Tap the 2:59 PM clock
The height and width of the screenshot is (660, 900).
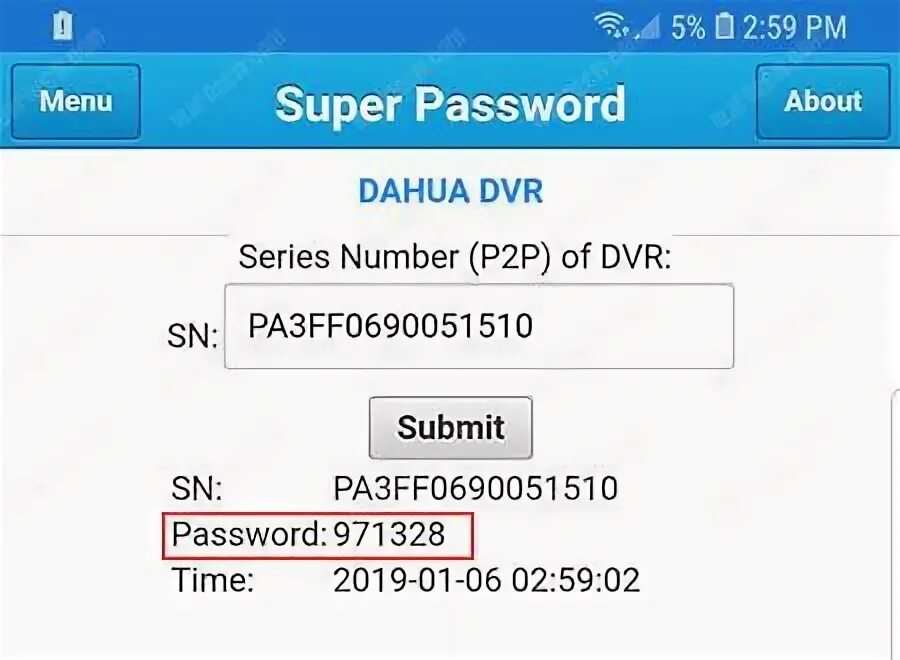tap(794, 27)
